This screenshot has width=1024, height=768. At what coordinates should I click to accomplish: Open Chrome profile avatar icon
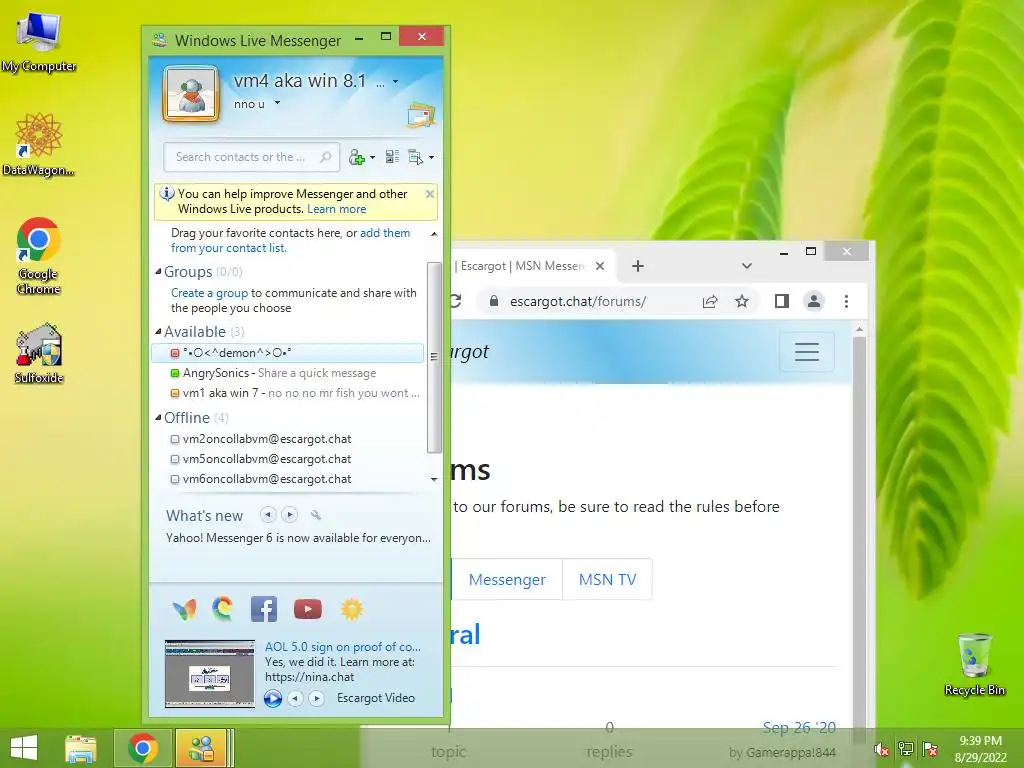tap(814, 301)
